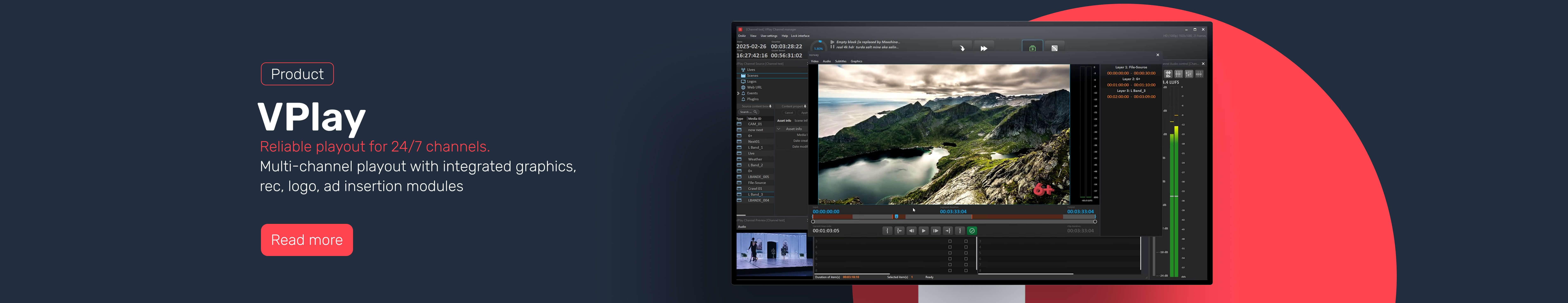
Task: Click the 'Layer 1: File-Source' label
Action: coord(1131,68)
